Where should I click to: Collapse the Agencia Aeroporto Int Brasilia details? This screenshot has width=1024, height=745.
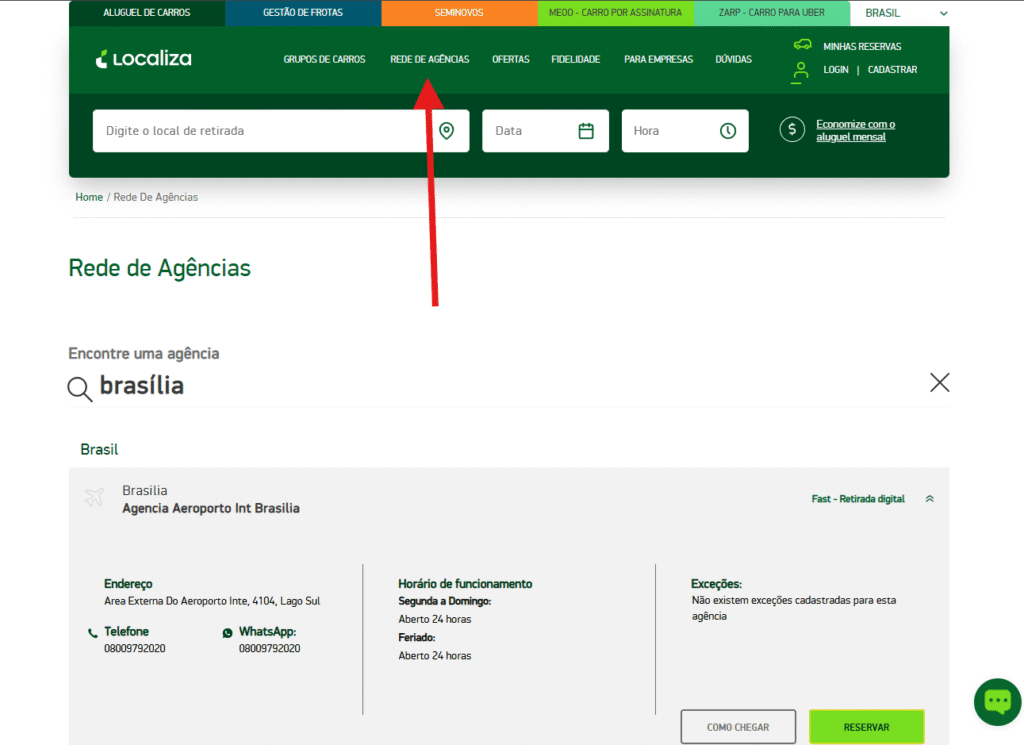929,499
